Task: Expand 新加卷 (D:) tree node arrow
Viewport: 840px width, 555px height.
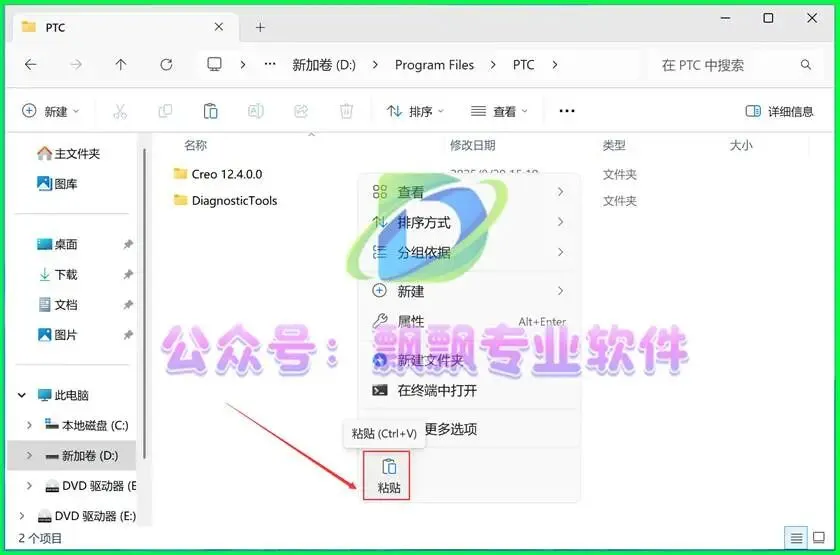Action: click(29, 456)
